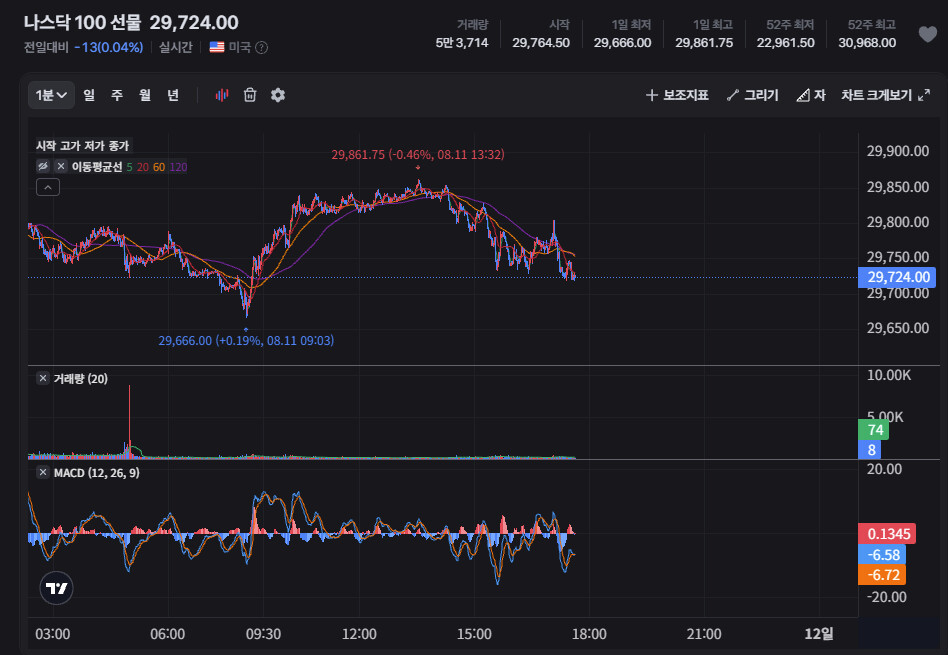Close the 거래량 (20) indicator
948x655 pixels.
(x=43, y=379)
